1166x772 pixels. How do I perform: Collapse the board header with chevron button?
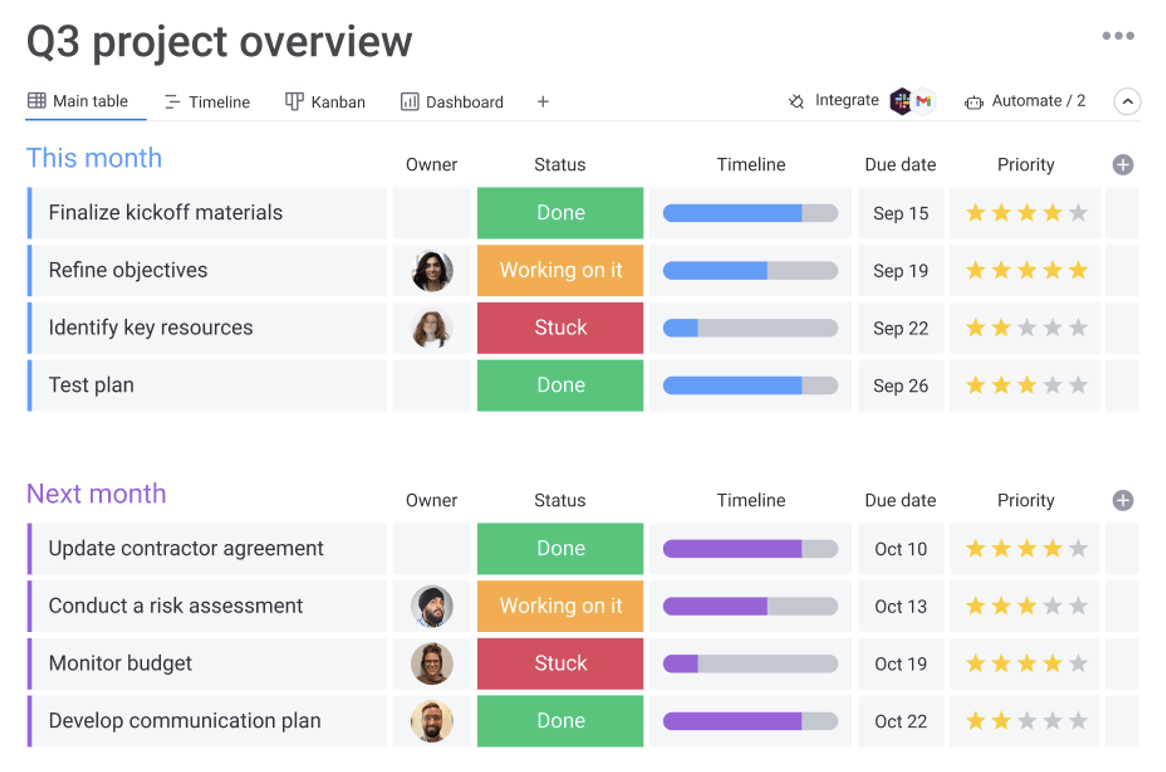point(1127,102)
